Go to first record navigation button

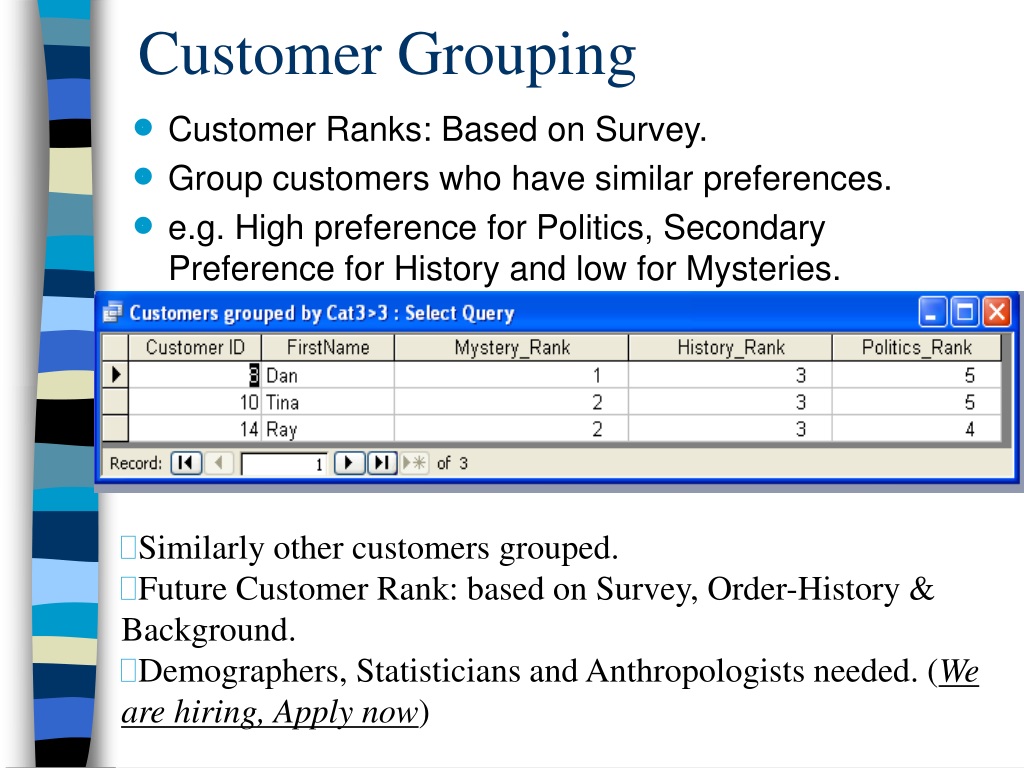[186, 463]
